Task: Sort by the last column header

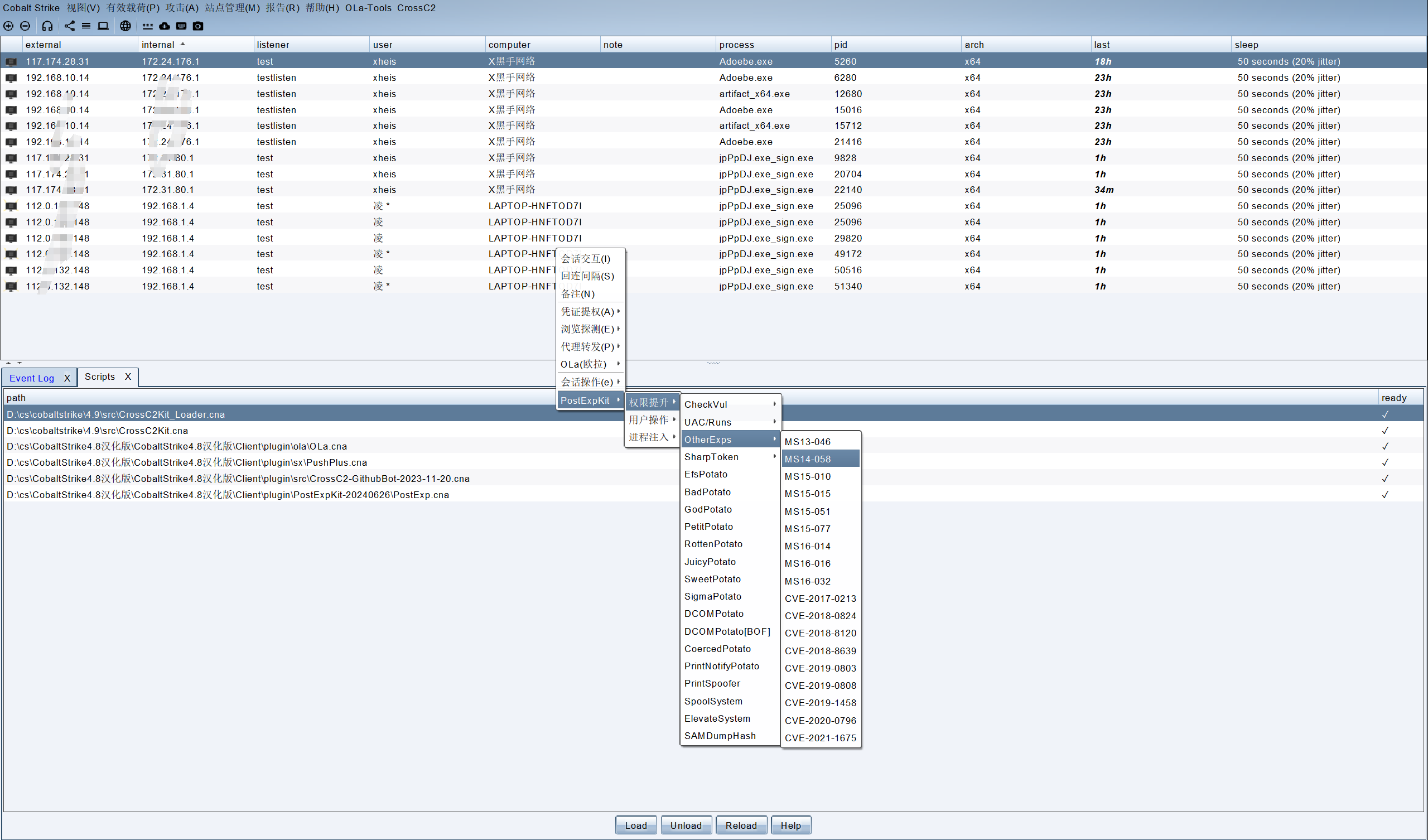Action: (x=1161, y=45)
